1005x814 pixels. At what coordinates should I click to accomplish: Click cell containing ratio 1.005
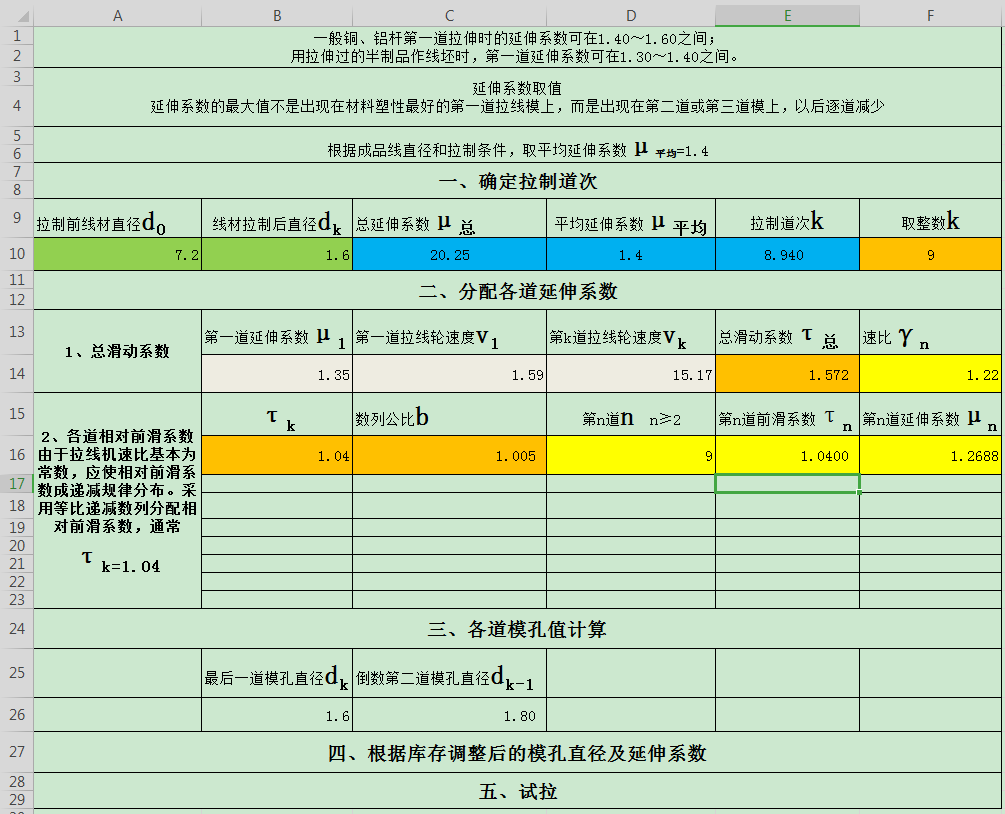click(449, 455)
